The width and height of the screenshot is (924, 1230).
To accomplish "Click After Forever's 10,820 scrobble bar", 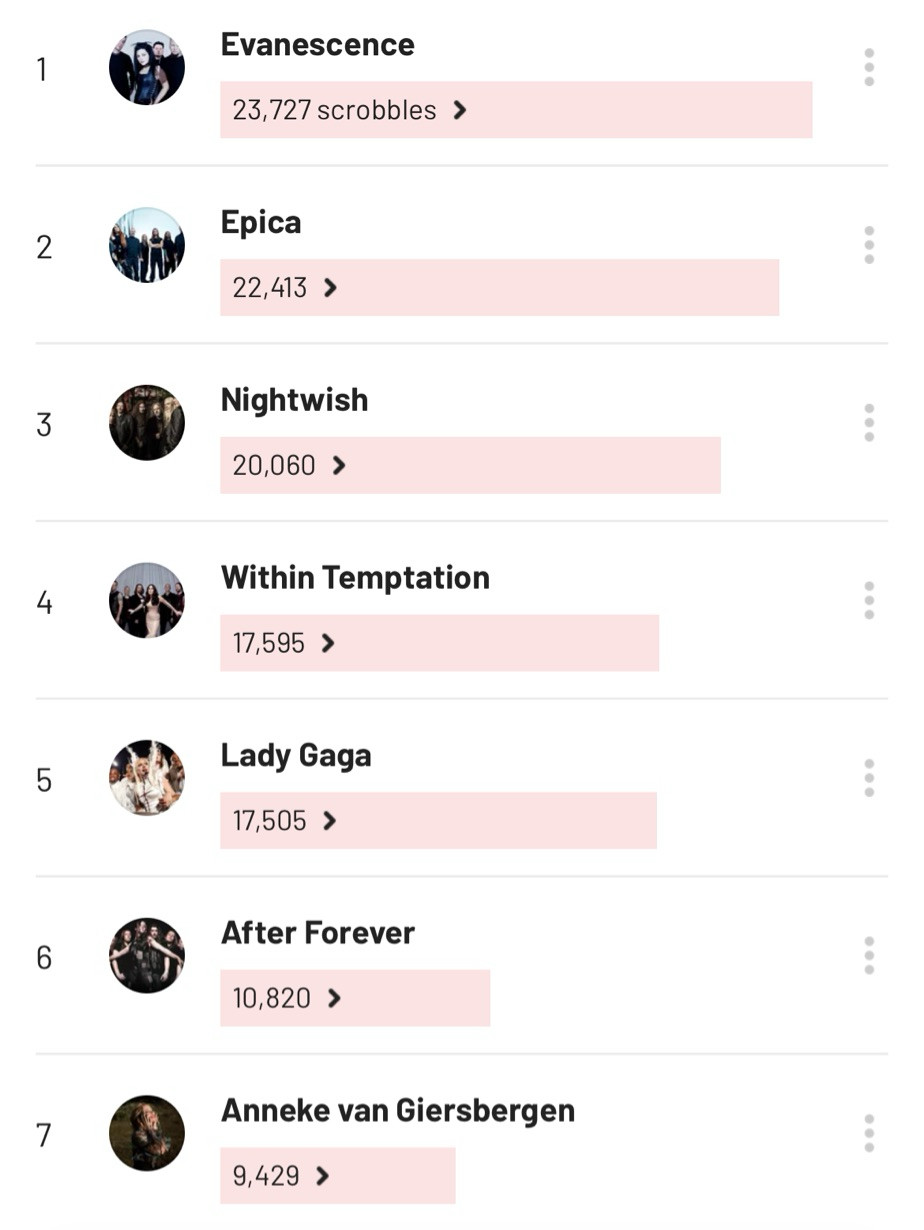I will tap(355, 998).
